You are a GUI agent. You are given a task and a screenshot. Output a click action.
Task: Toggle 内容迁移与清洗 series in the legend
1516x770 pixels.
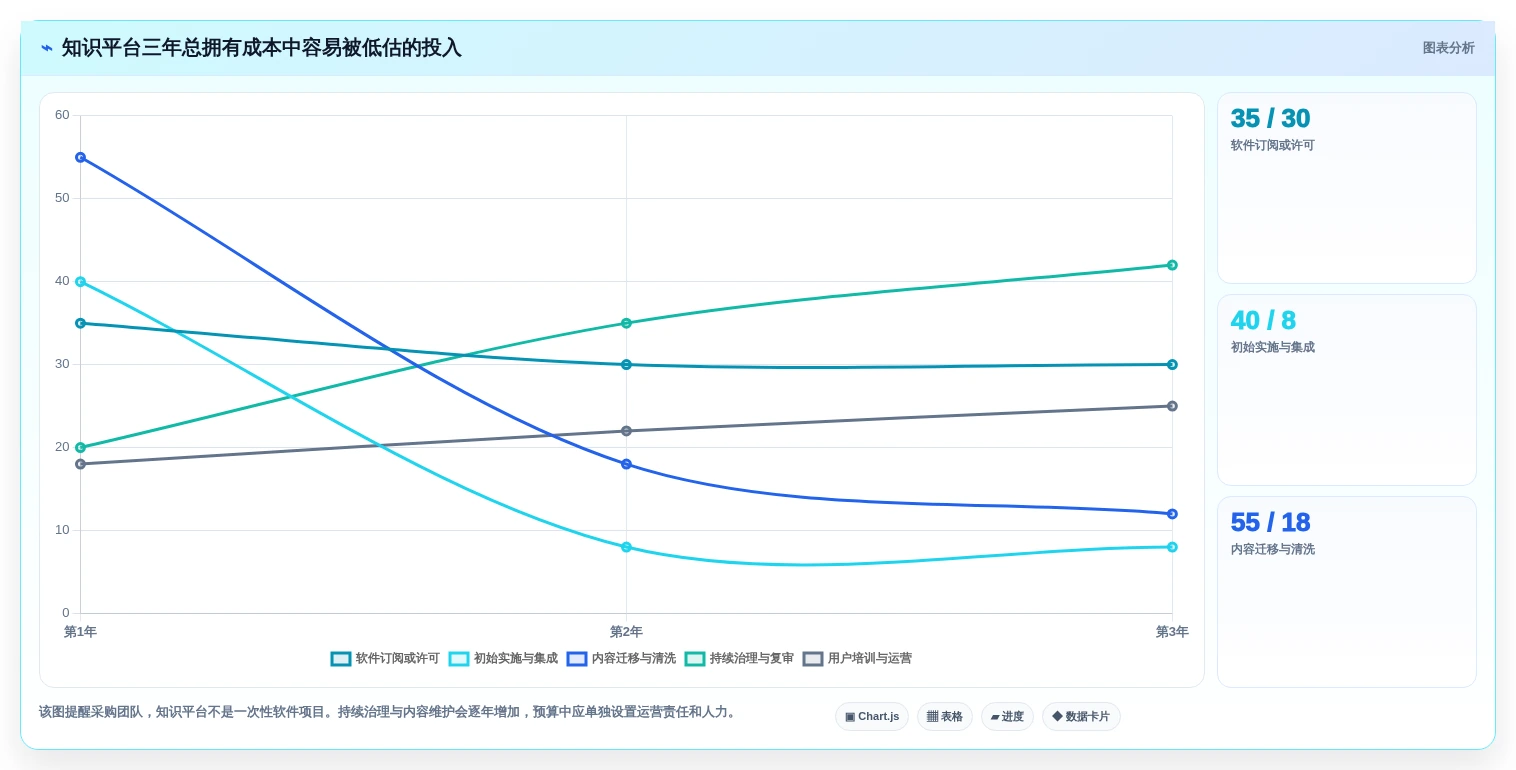tap(621, 659)
